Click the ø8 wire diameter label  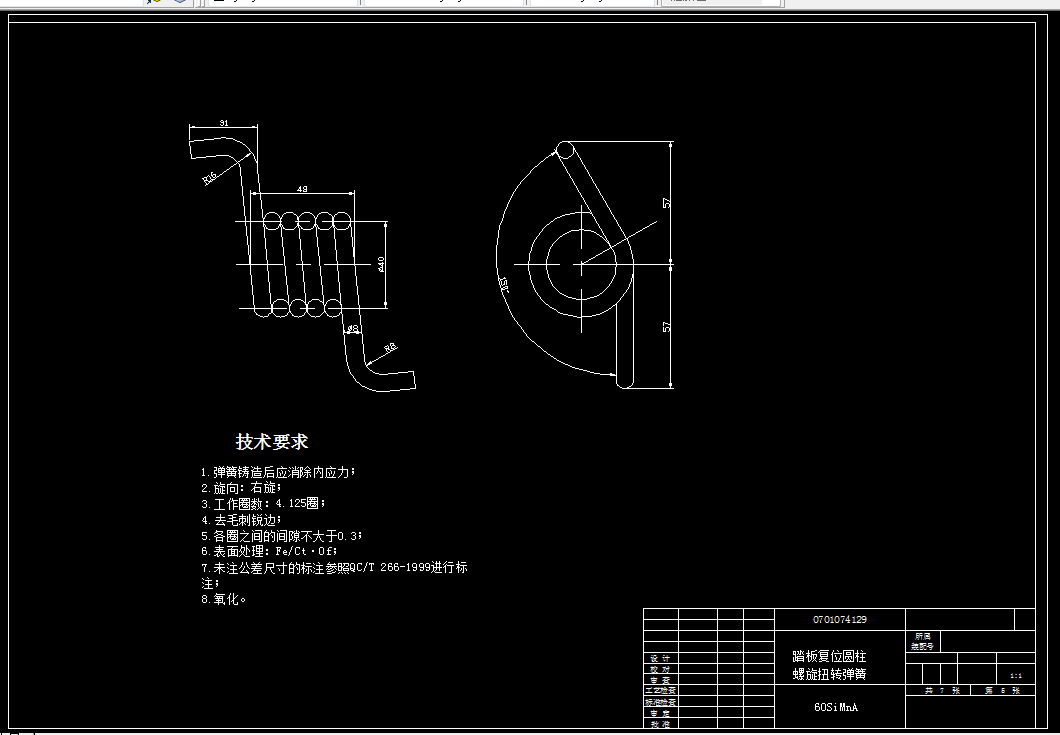pos(353,329)
